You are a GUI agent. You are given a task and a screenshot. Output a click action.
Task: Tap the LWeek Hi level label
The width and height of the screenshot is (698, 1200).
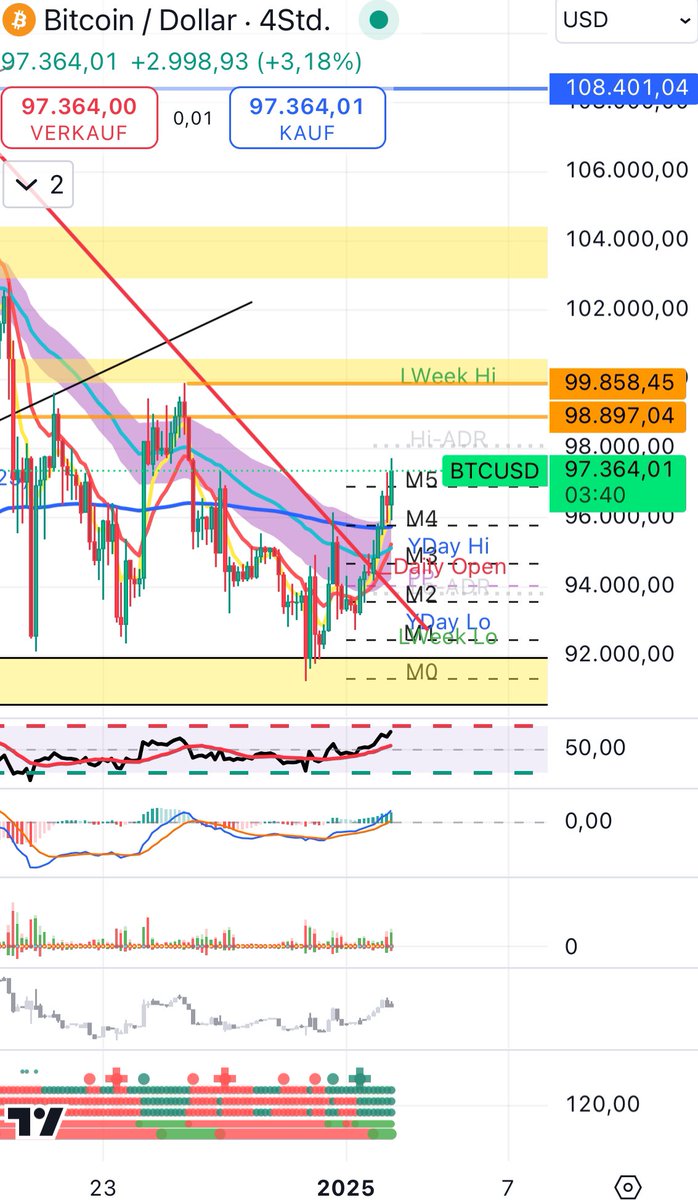447,376
